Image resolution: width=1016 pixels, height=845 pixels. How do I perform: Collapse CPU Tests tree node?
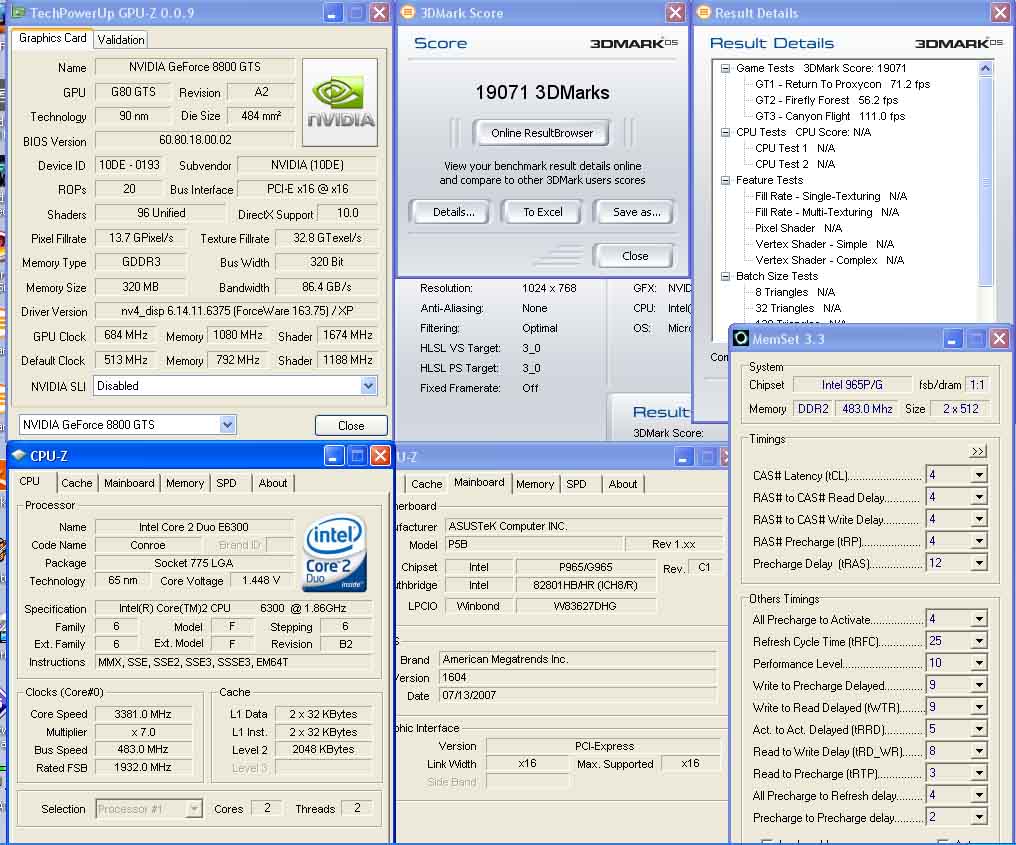726,132
